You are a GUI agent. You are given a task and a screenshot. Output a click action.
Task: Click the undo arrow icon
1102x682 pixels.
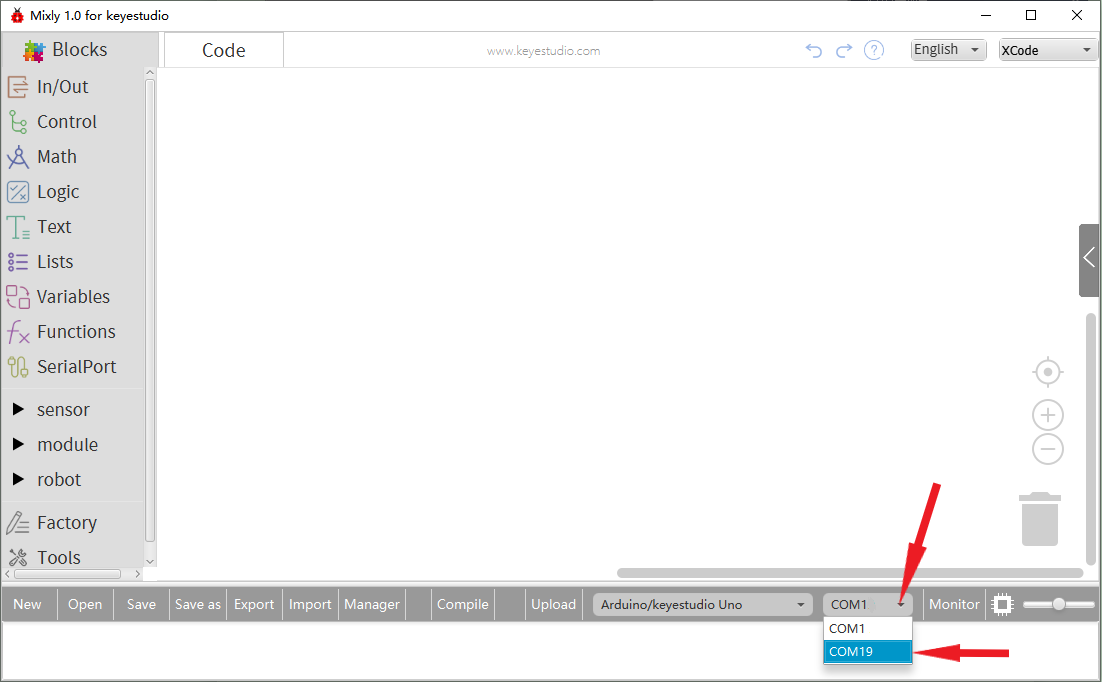[x=814, y=50]
